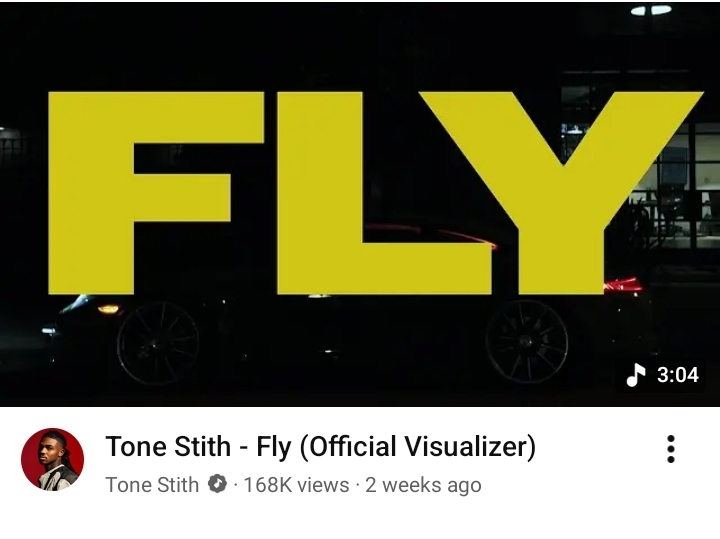Click the music note icon on the duration badge
This screenshot has height=539, width=720.
point(636,375)
